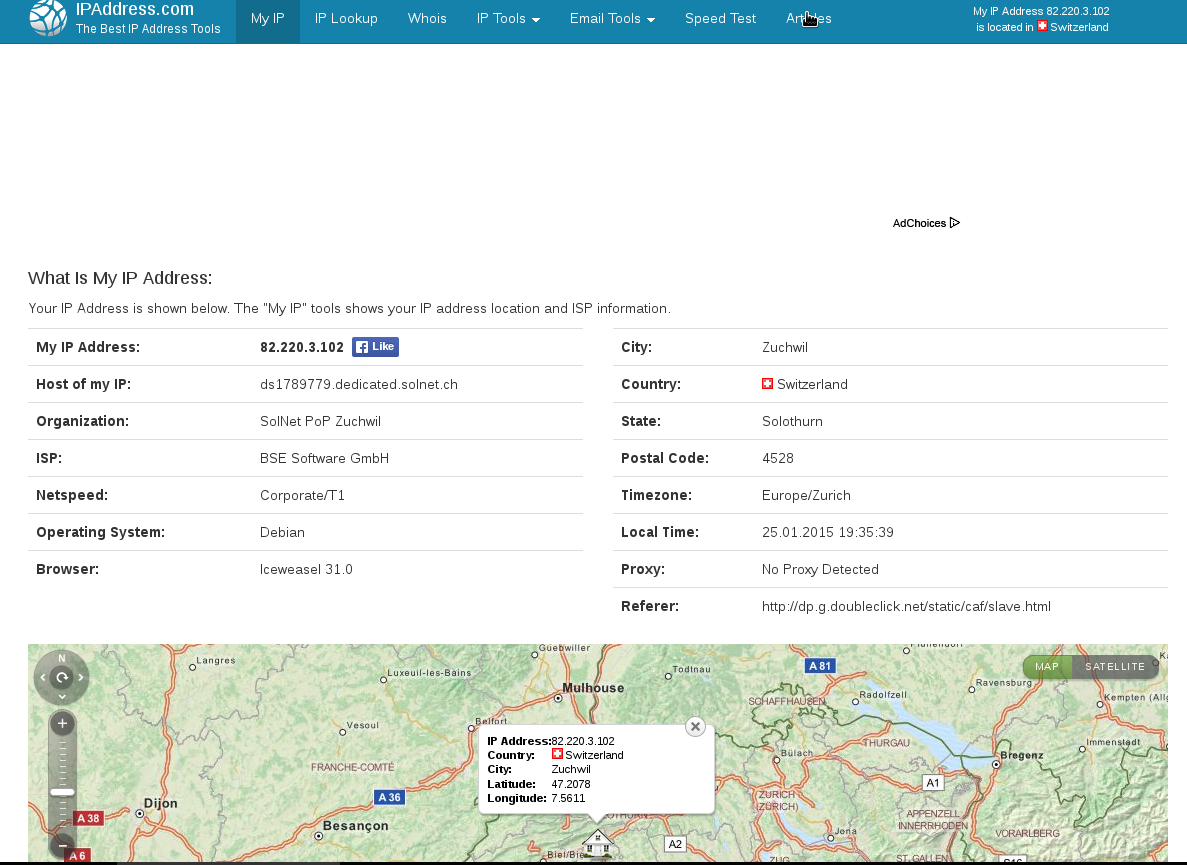Open the IP Lookup page
This screenshot has width=1187, height=865.
346,19
